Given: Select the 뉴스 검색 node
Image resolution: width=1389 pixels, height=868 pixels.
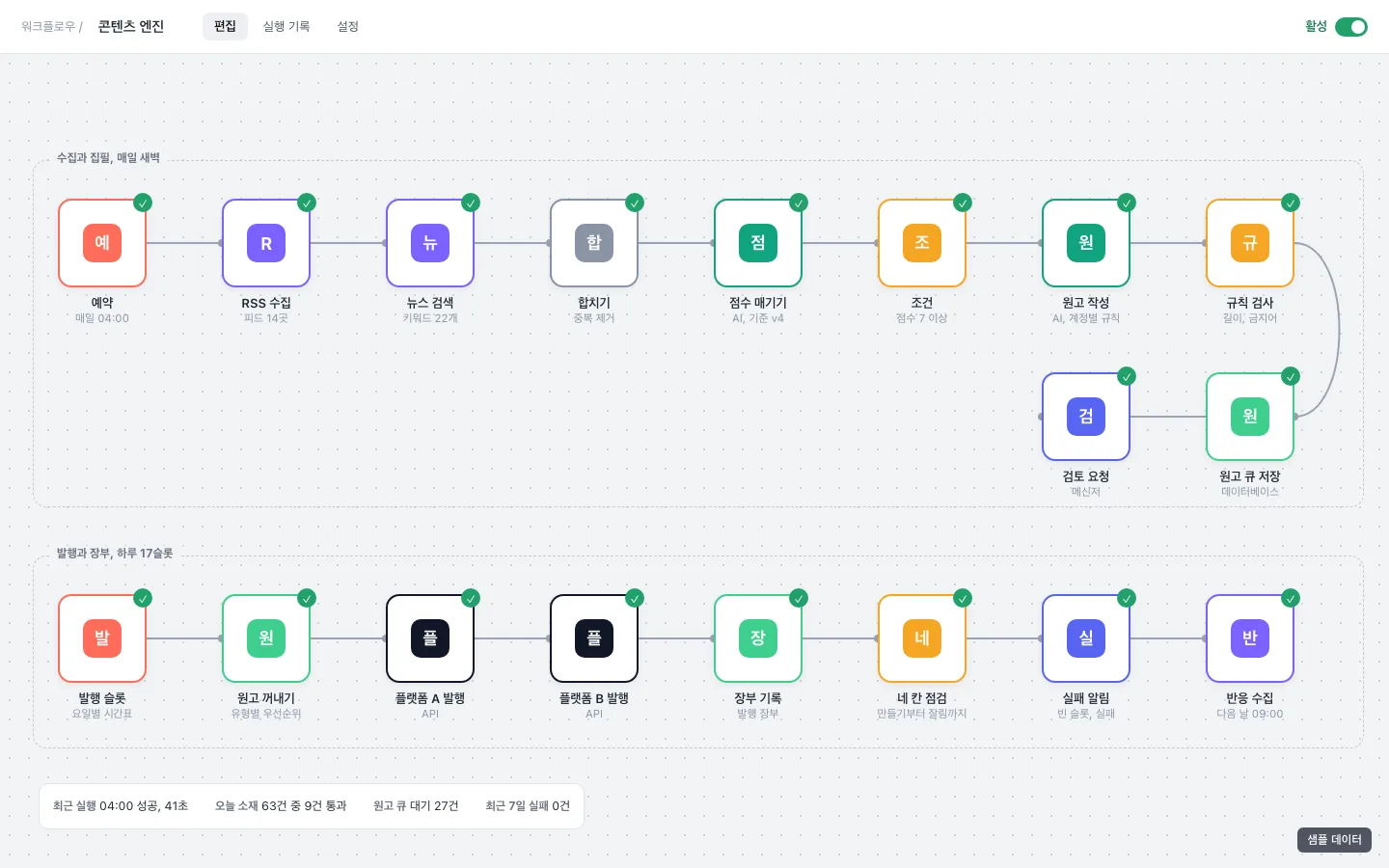Looking at the screenshot, I should (x=430, y=243).
